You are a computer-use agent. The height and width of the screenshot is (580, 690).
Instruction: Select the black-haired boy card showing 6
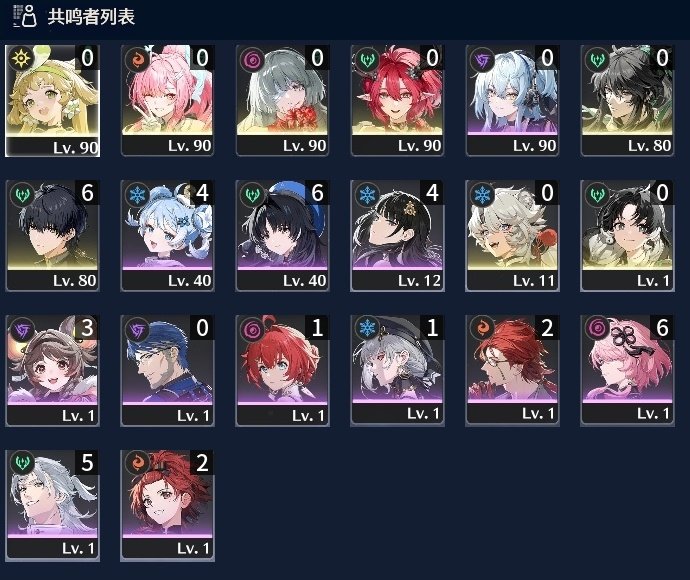click(52, 235)
